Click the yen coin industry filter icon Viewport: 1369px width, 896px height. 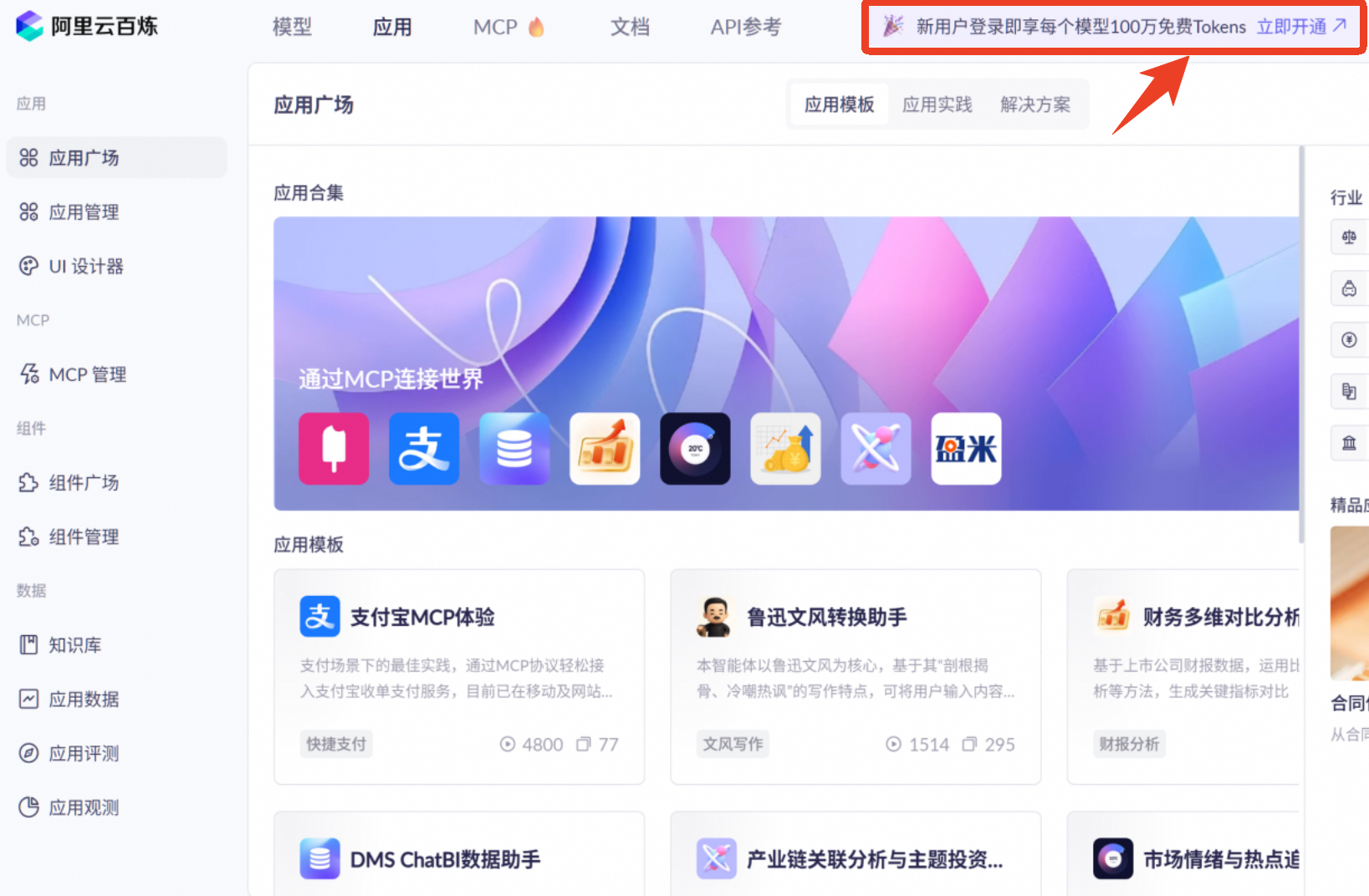(1349, 340)
